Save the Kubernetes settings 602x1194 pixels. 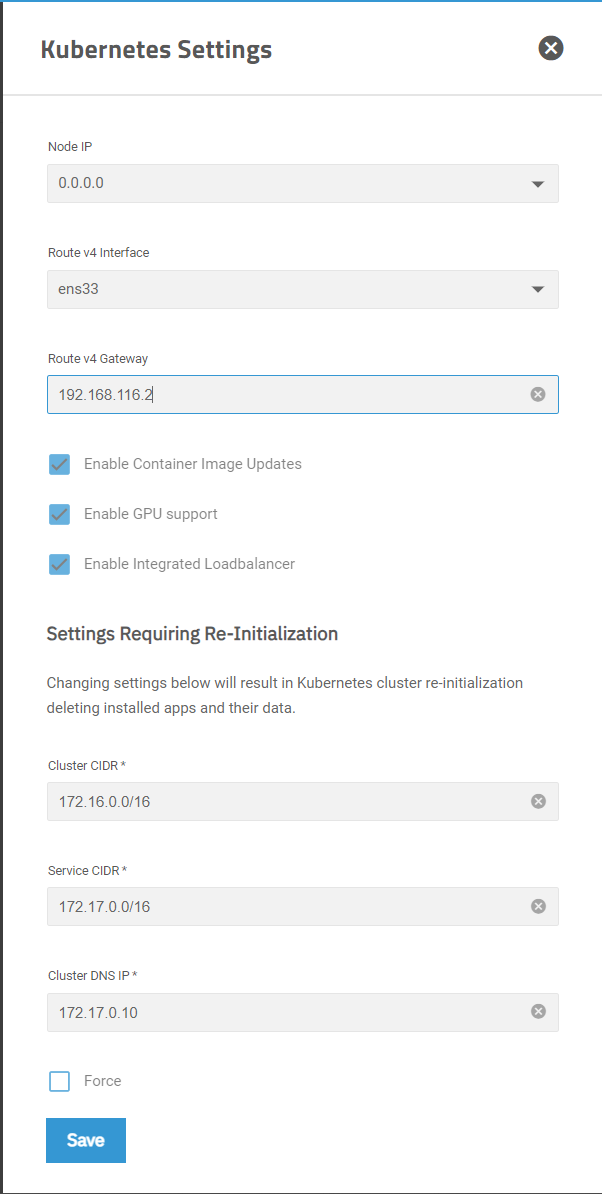tap(85, 1140)
